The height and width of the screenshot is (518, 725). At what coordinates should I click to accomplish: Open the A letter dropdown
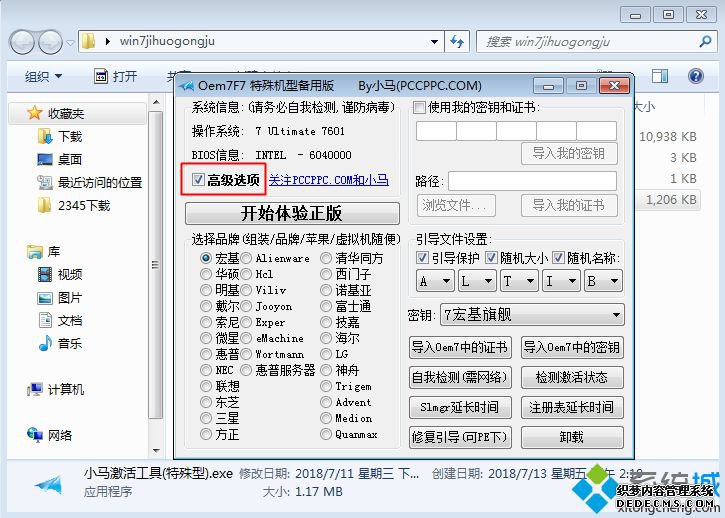(x=436, y=281)
